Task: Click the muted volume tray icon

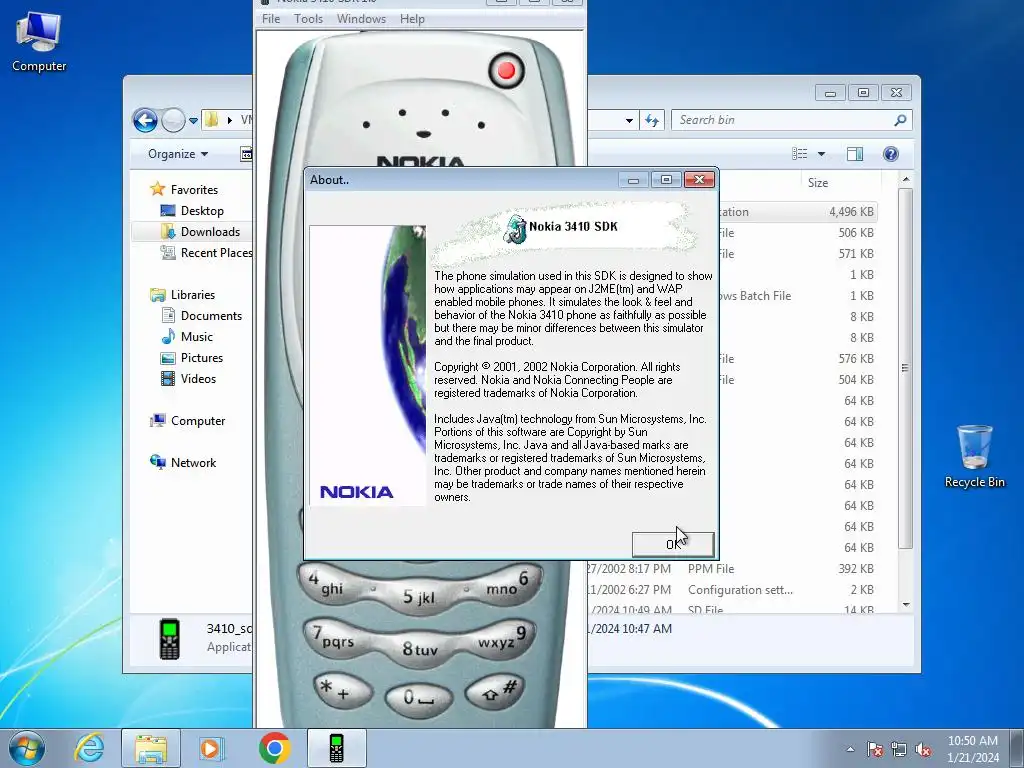Action: tap(923, 749)
